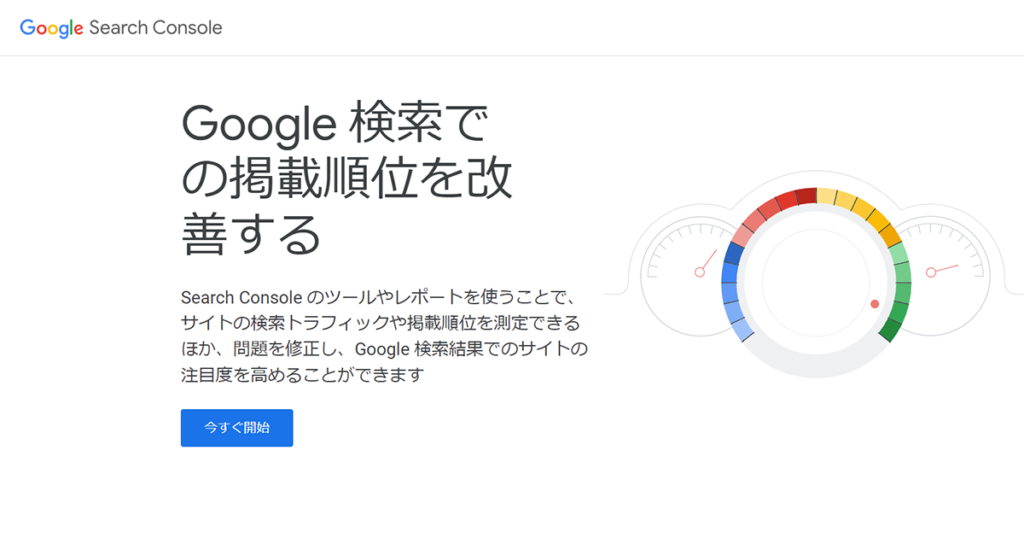The width and height of the screenshot is (1024, 538).
Task: Click the Search Console description paragraph
Action: pyautogui.click(x=384, y=336)
